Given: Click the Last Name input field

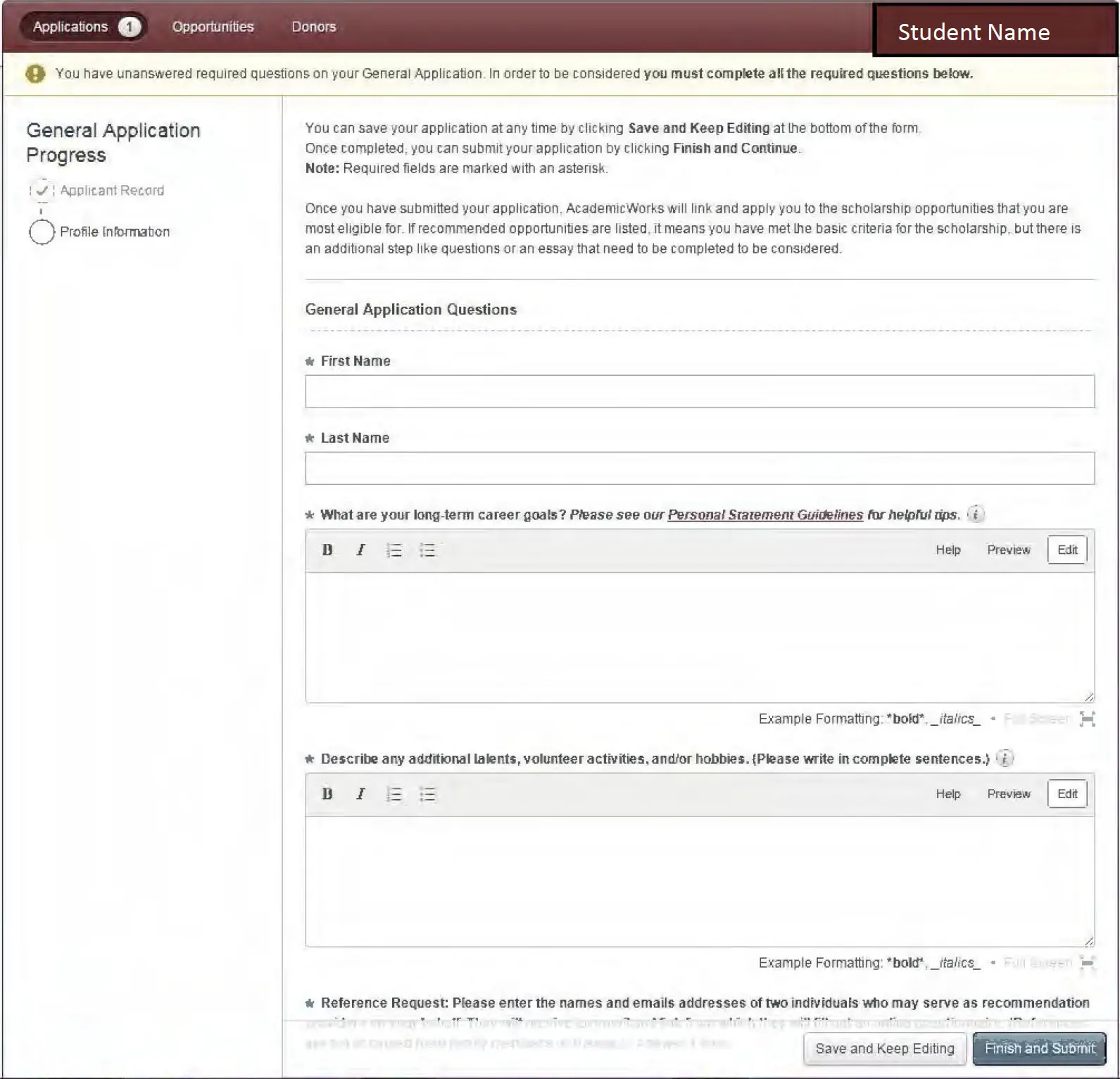Looking at the screenshot, I should click(x=700, y=468).
